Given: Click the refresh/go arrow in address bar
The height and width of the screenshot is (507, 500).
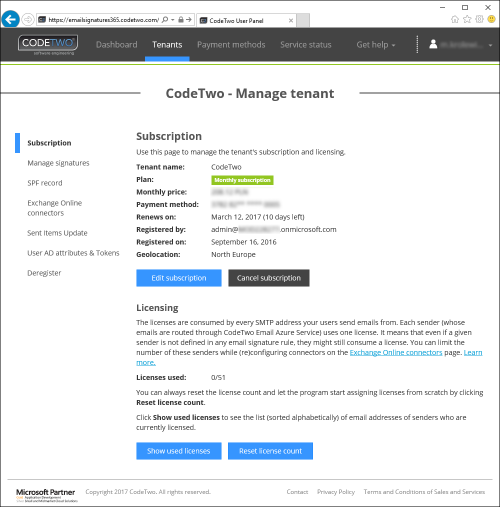Looking at the screenshot, I should (189, 20).
